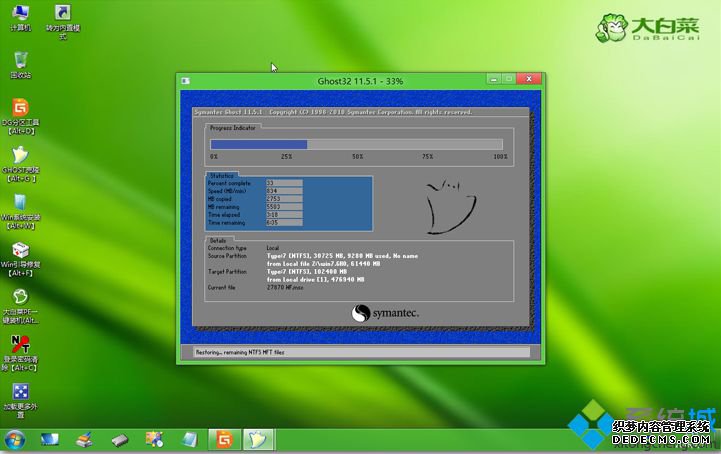Click the 'from Local drive [1]' line
This screenshot has width=721, height=454.
click(315, 280)
